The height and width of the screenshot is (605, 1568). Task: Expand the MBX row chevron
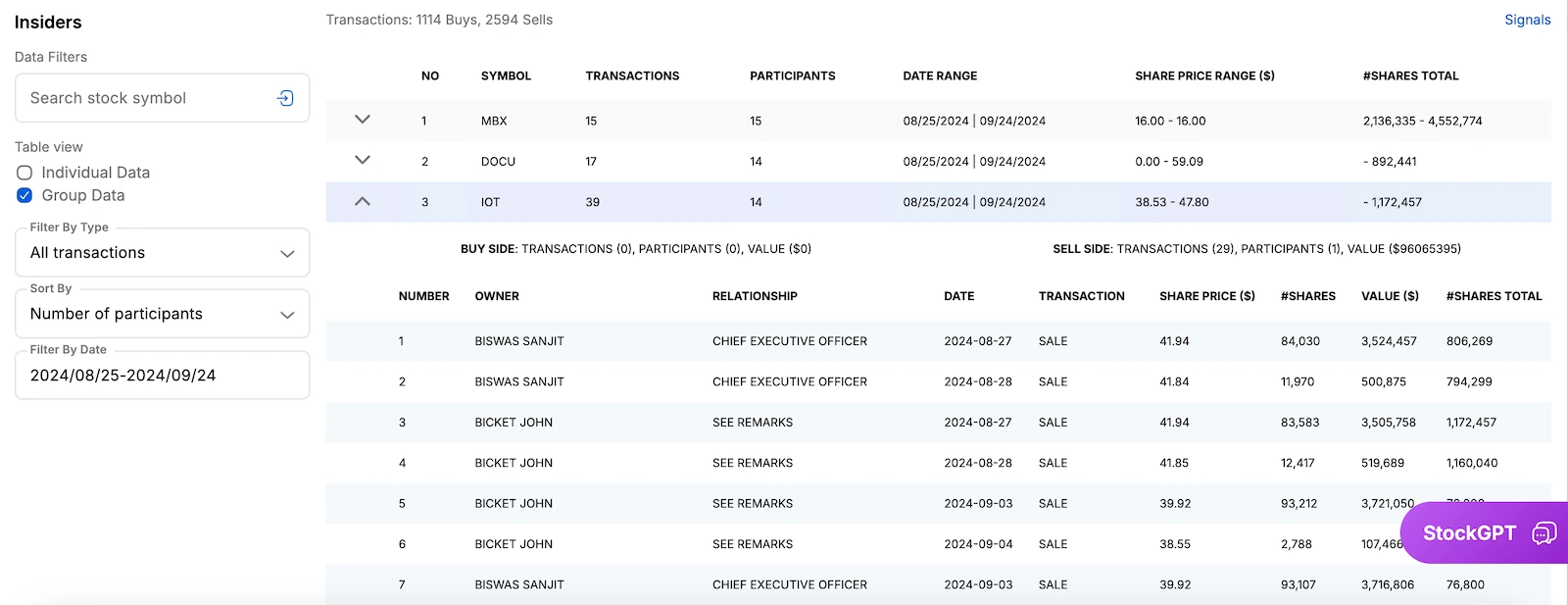(363, 120)
